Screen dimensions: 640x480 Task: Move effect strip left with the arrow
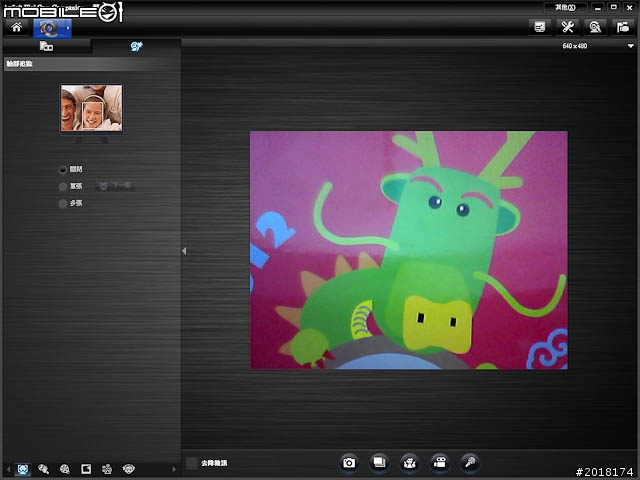point(8,469)
